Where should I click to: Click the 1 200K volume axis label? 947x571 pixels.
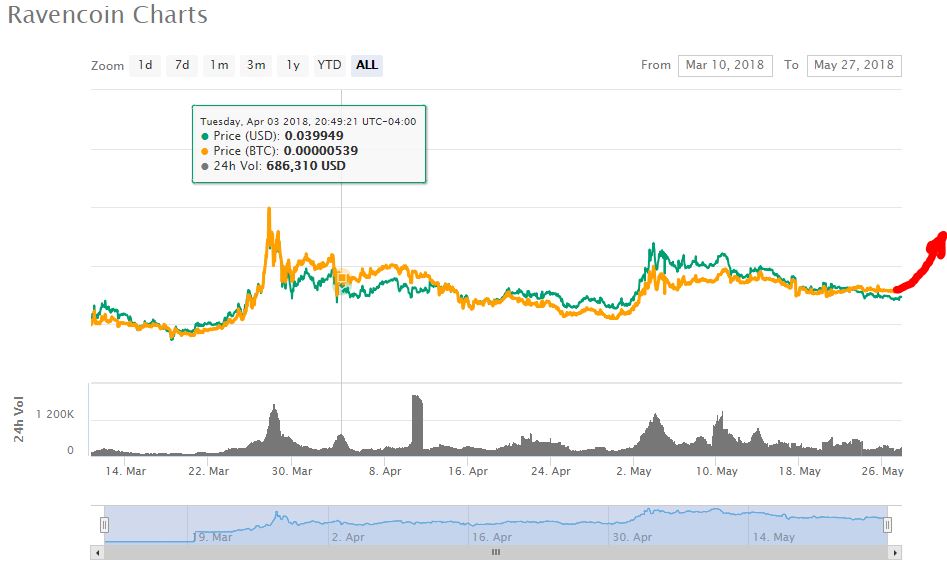(x=55, y=415)
